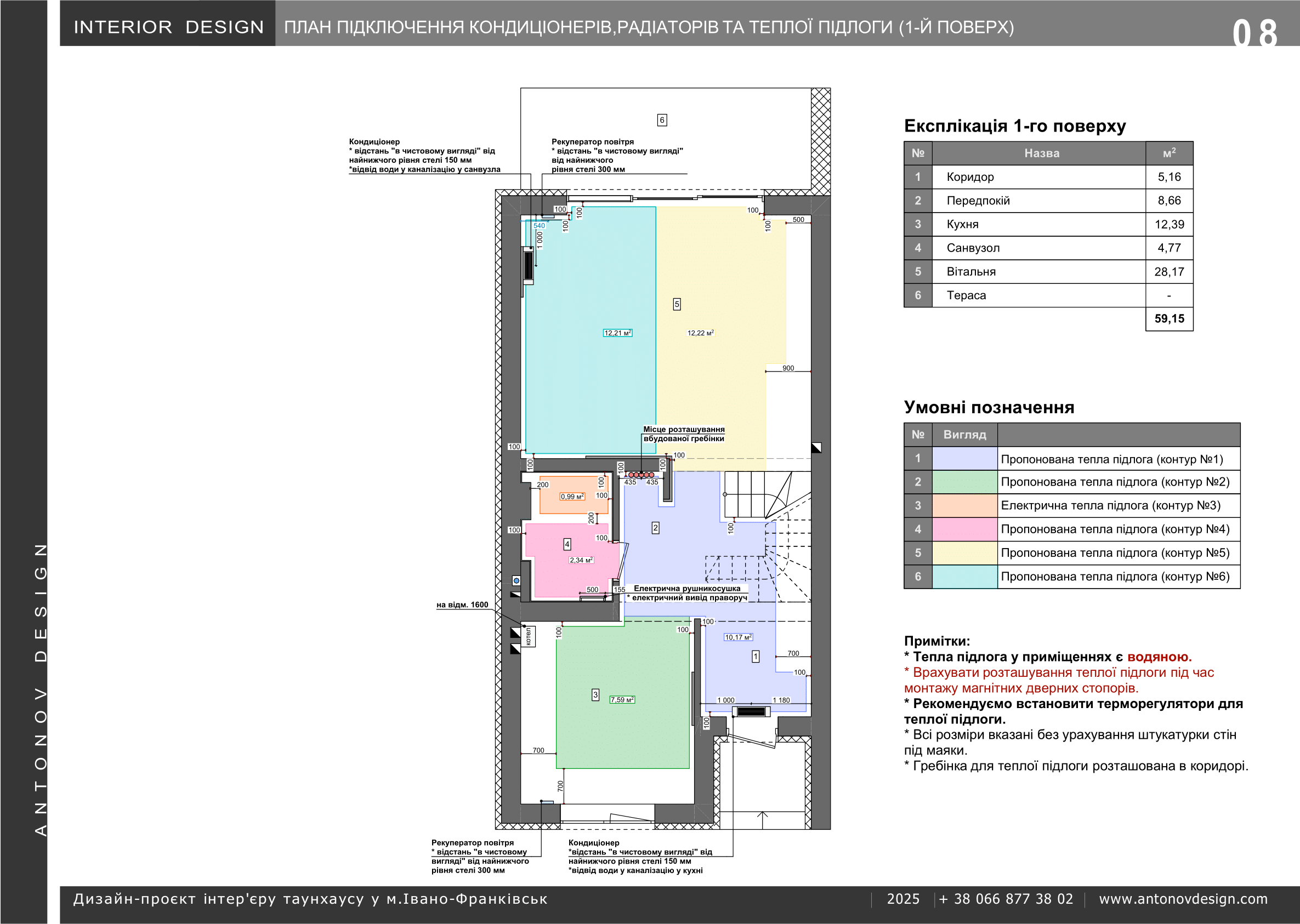Click the 'на відм. 1600' annotation
Image resolution: width=1300 pixels, height=924 pixels.
click(462, 605)
